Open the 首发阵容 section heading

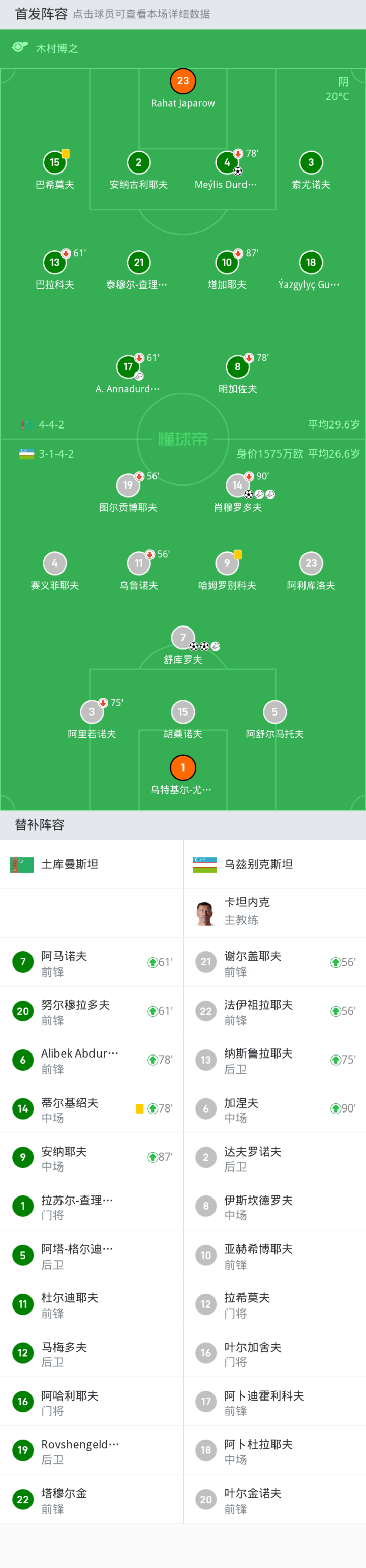41,14
